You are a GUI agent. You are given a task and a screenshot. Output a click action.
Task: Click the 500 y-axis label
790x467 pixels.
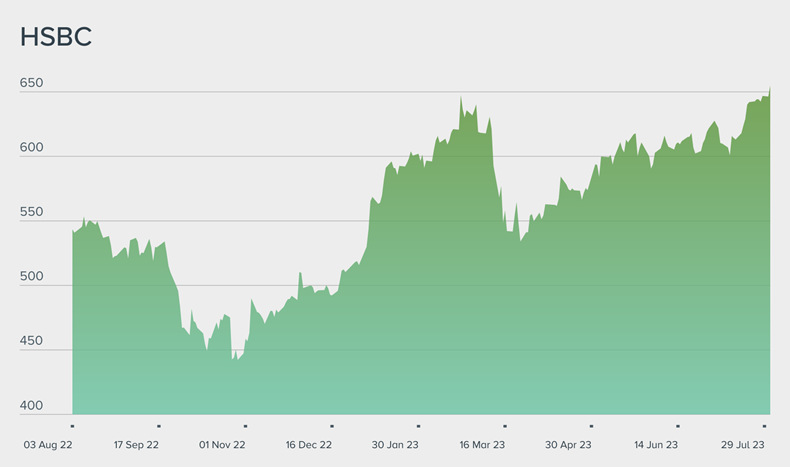click(x=31, y=277)
